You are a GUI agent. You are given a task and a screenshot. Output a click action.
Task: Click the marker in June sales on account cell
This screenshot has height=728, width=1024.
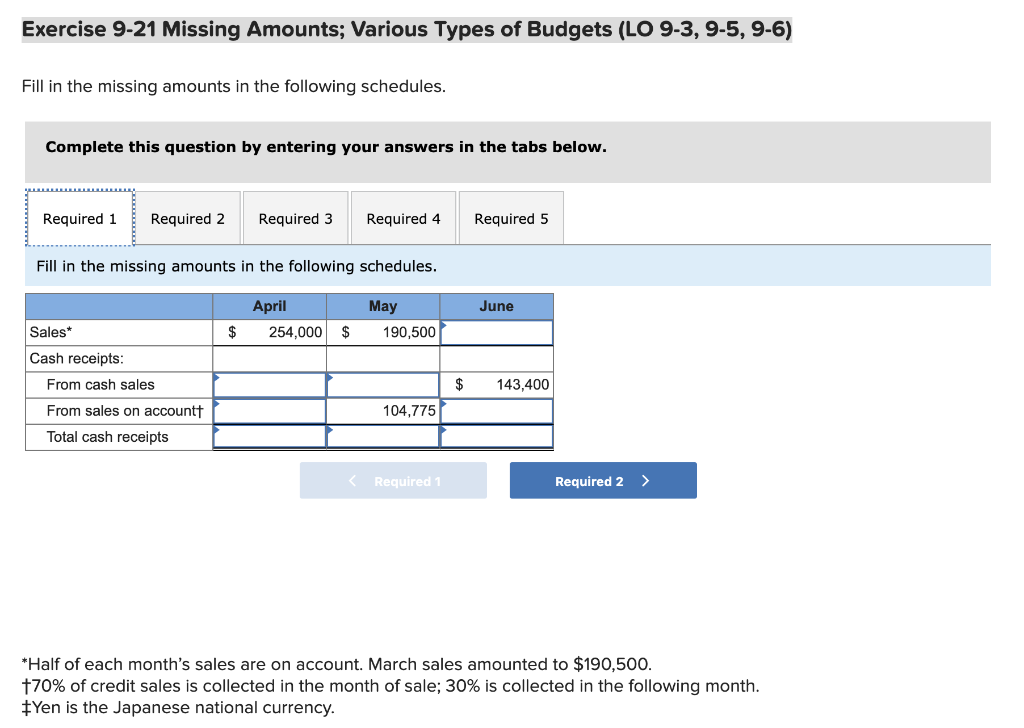442,403
